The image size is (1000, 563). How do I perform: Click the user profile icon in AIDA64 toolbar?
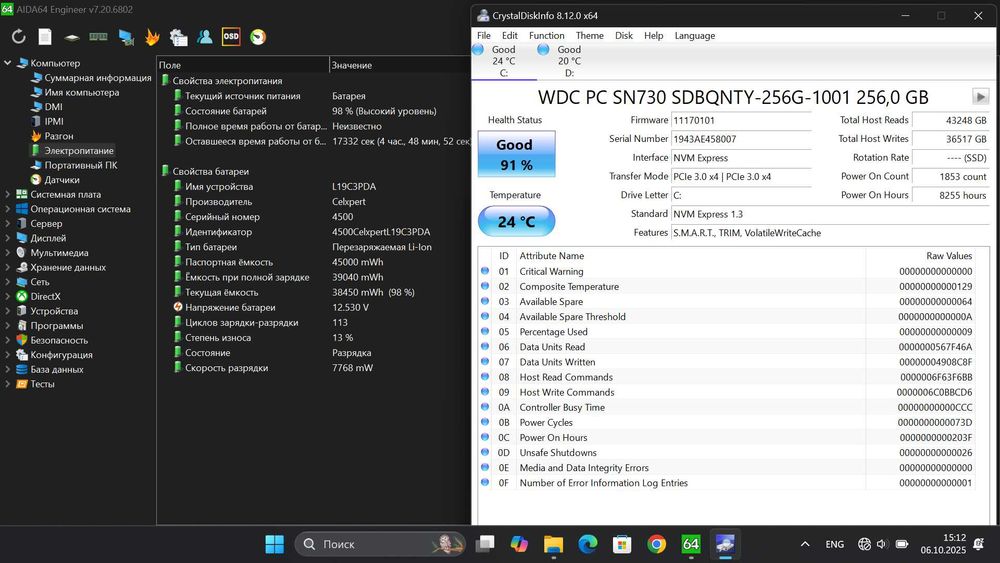click(205, 36)
